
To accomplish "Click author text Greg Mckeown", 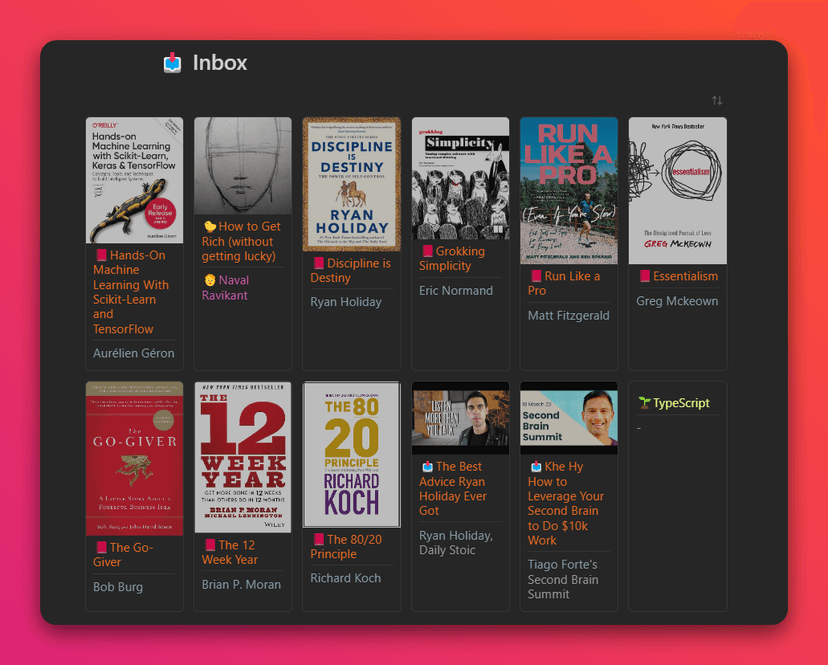I will (x=677, y=301).
